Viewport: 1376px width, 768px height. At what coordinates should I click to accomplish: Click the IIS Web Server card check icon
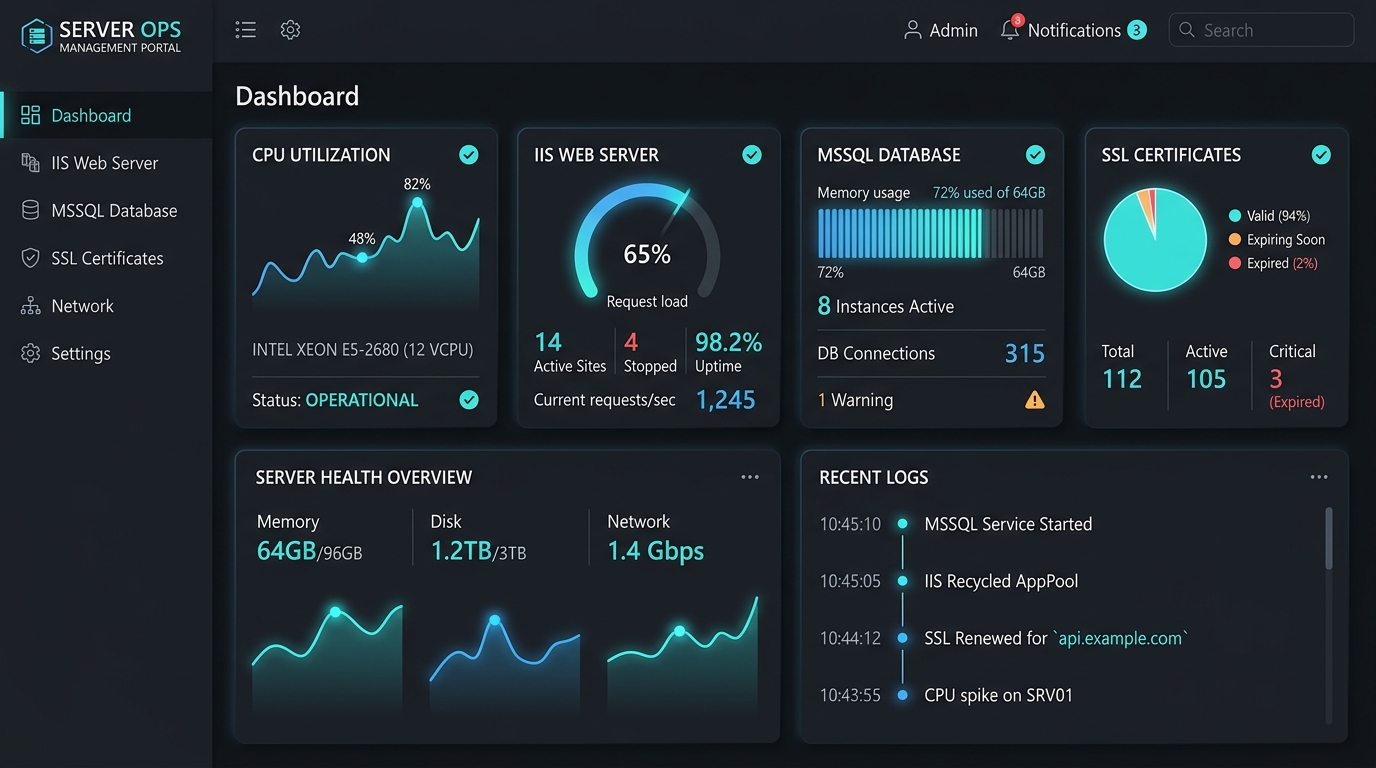752,154
